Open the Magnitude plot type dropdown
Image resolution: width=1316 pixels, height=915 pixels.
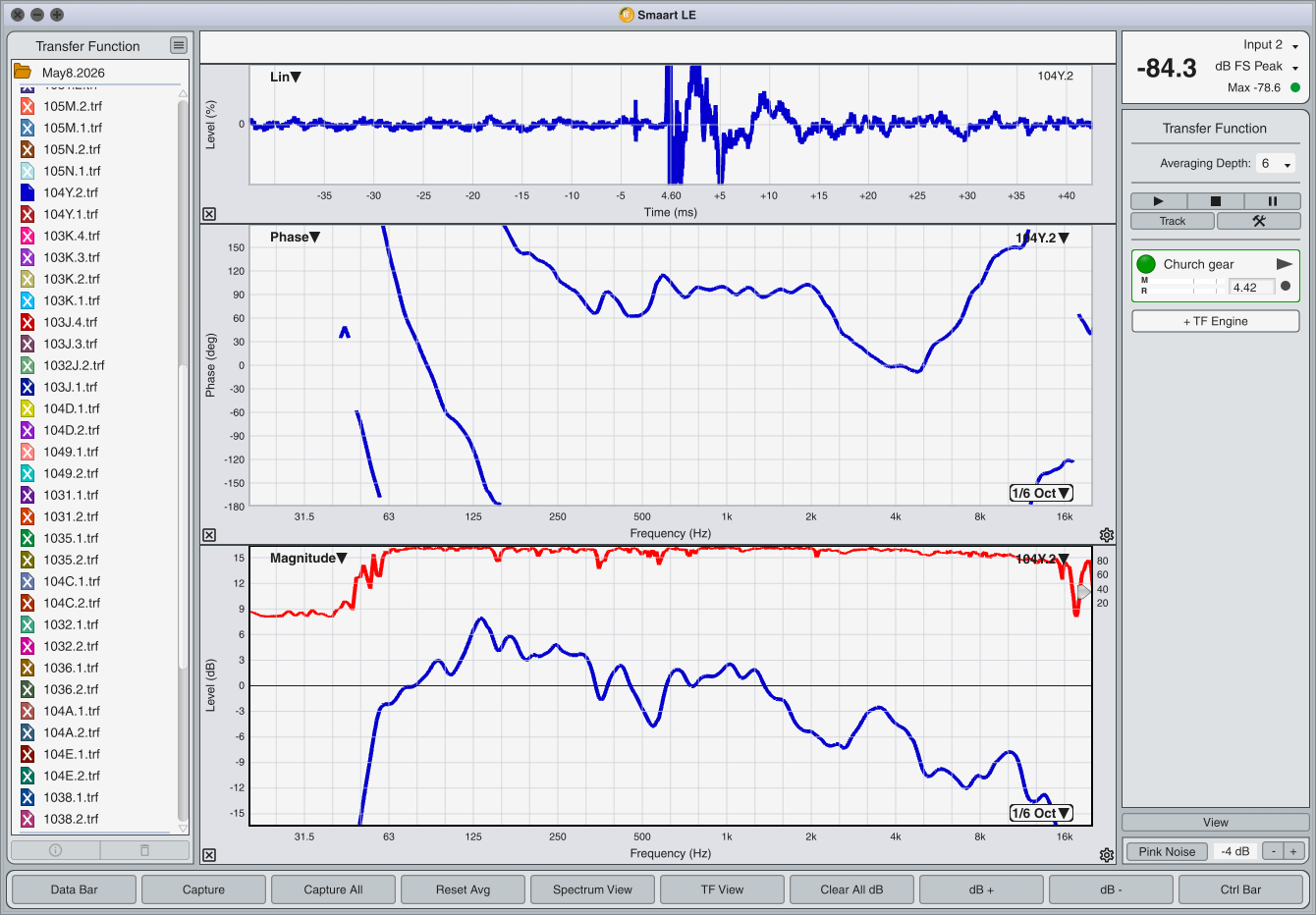[308, 558]
